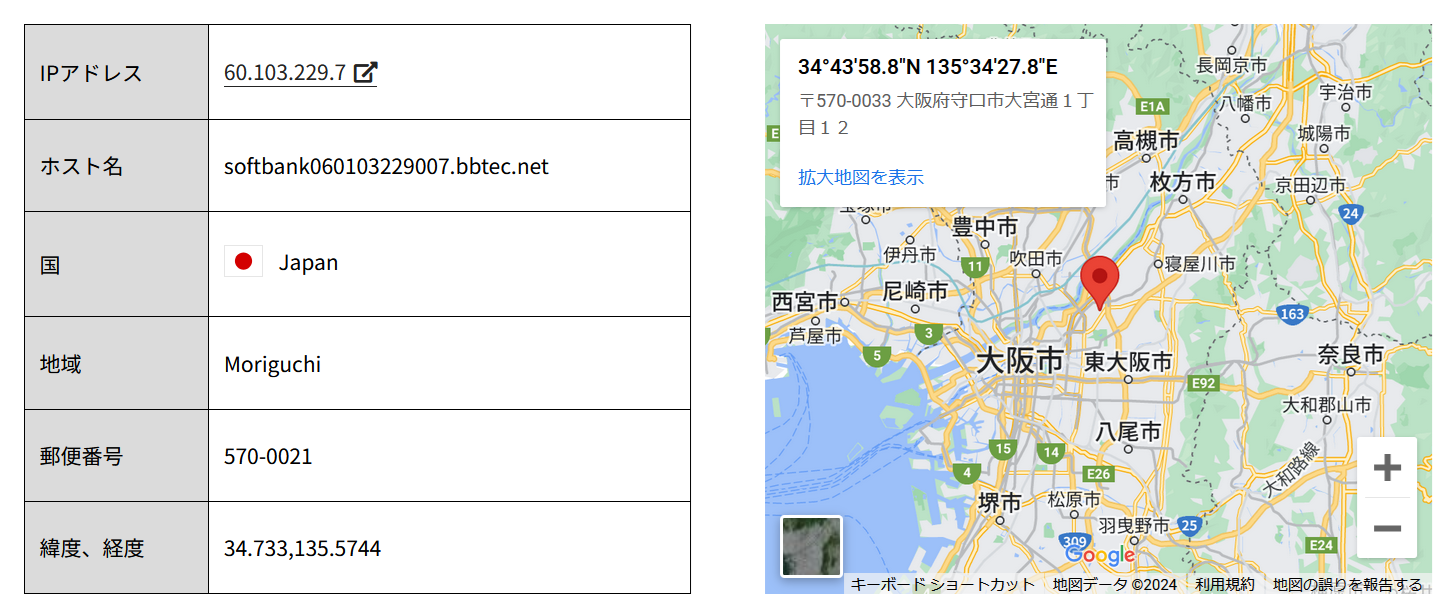The width and height of the screenshot is (1448, 605).
Task: Click the postal code 570-0021
Action: point(268,457)
